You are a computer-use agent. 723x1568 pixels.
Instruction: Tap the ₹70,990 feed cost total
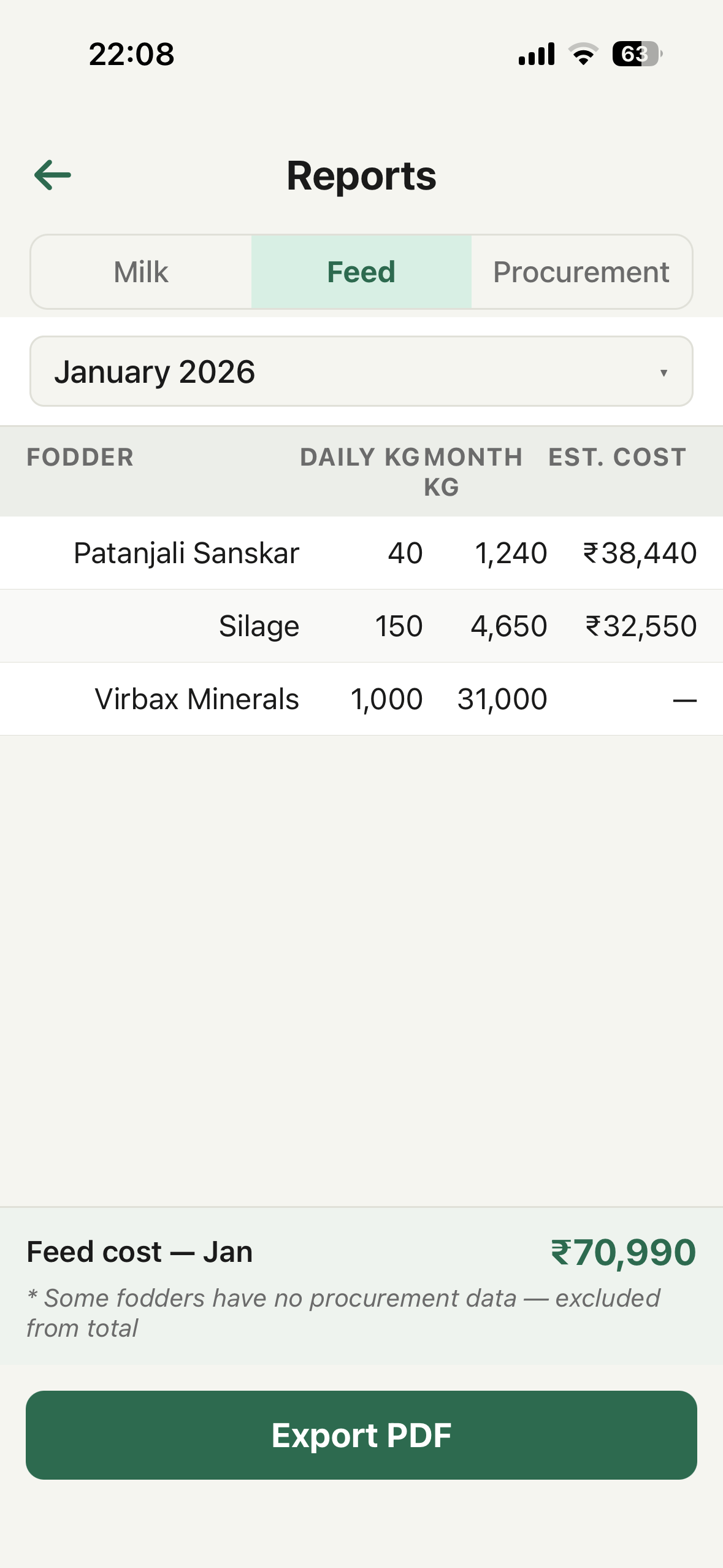(x=623, y=1252)
